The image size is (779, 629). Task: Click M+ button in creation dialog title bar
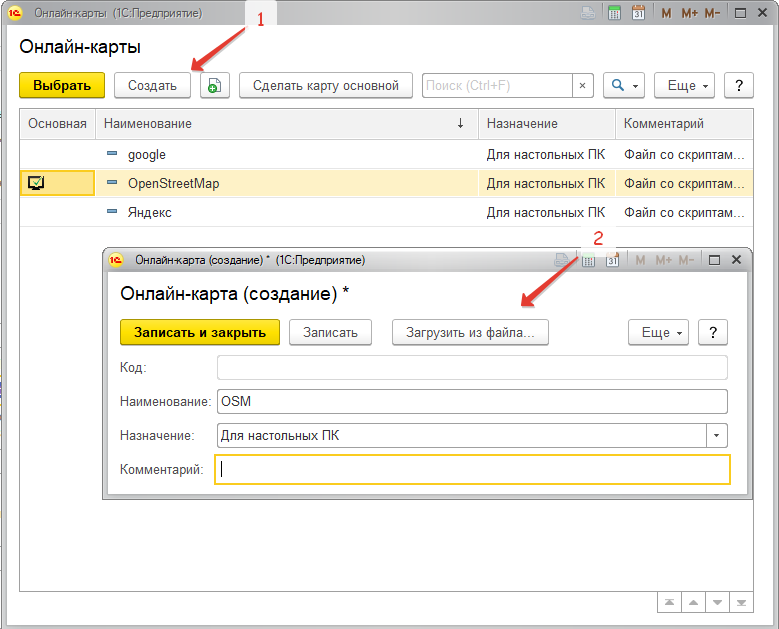tap(663, 260)
